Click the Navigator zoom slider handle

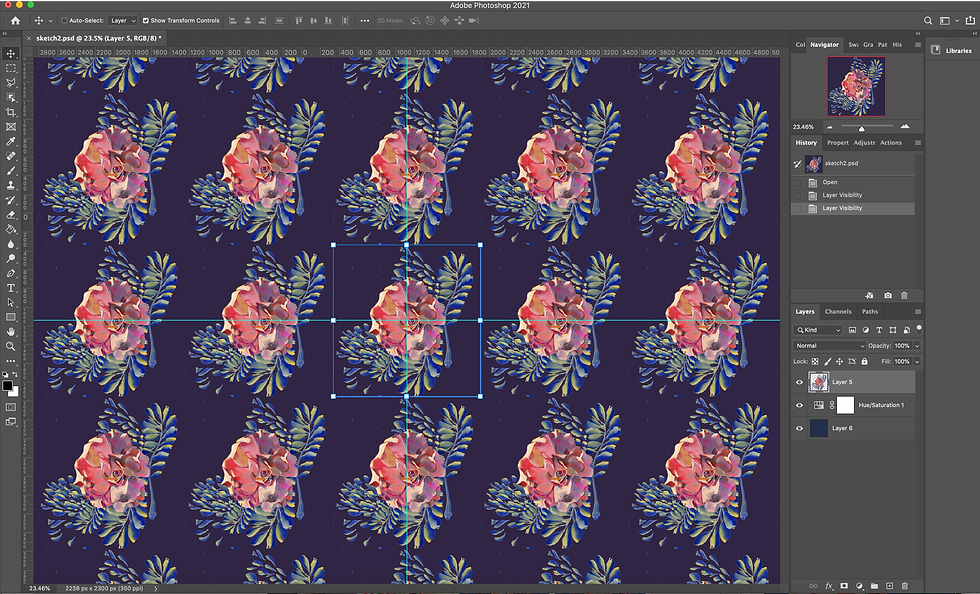[861, 128]
